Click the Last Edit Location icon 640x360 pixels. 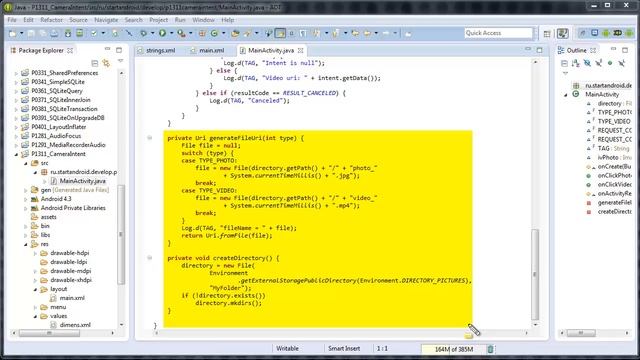[x=355, y=33]
